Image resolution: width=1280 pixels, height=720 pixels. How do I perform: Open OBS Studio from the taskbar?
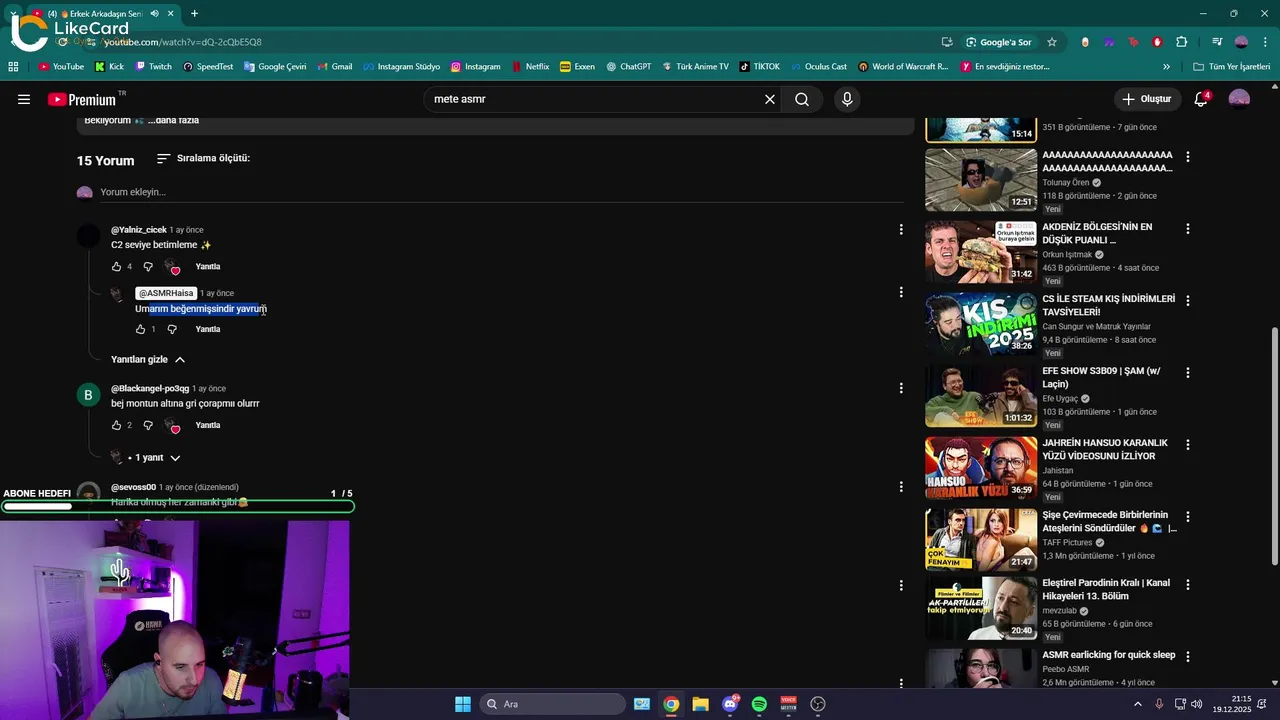click(x=818, y=704)
